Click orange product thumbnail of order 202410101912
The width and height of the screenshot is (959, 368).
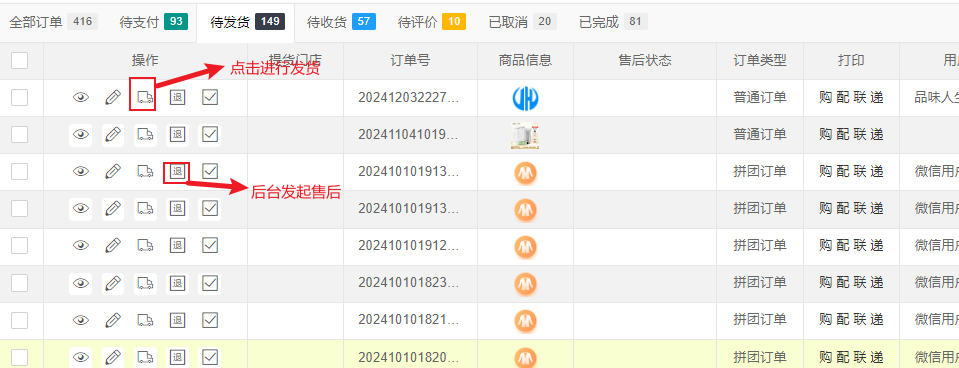(x=525, y=247)
